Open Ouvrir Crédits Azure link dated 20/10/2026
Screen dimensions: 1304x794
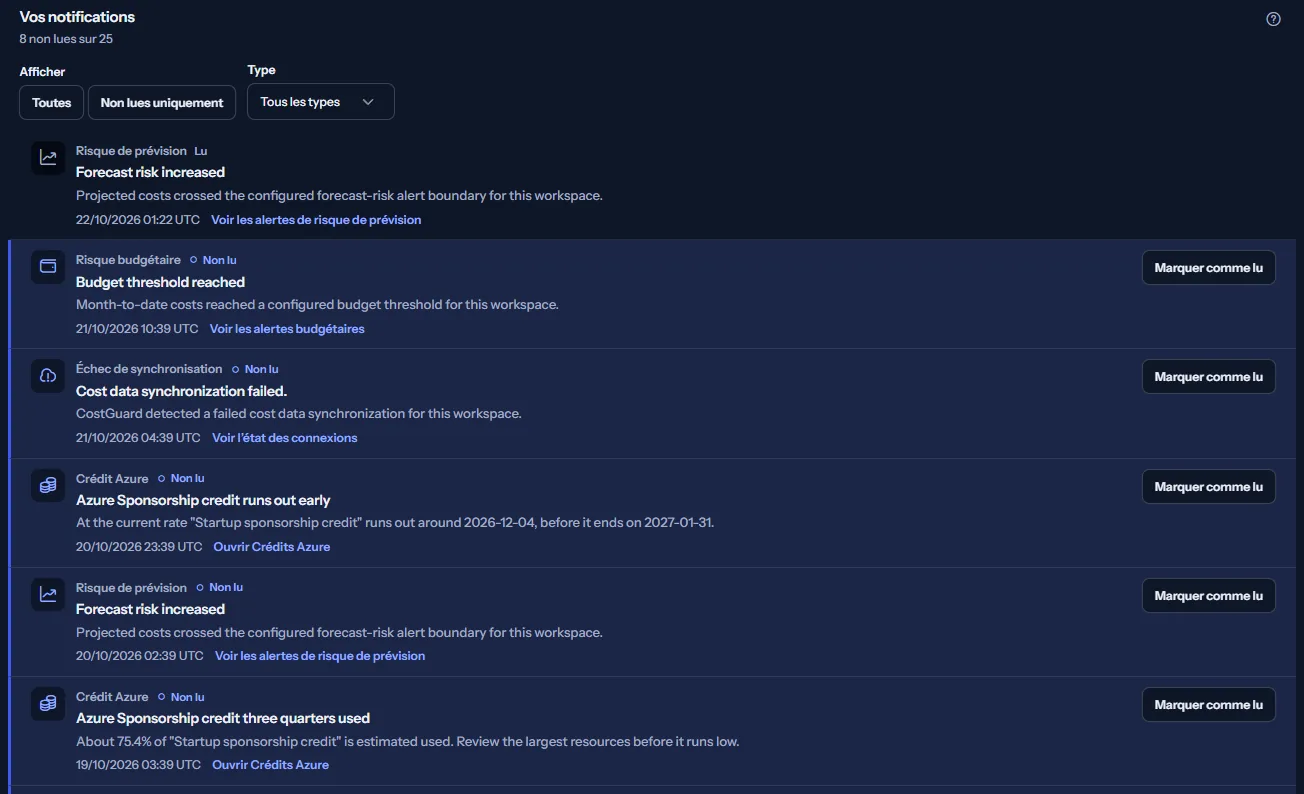[272, 547]
